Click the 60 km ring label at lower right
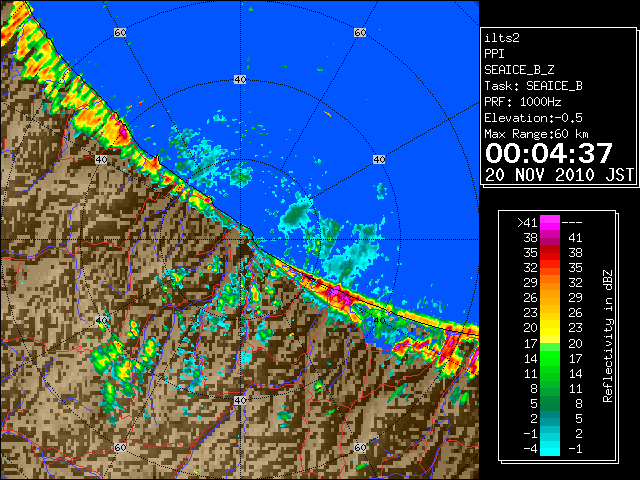The width and height of the screenshot is (640, 480). tap(360, 448)
